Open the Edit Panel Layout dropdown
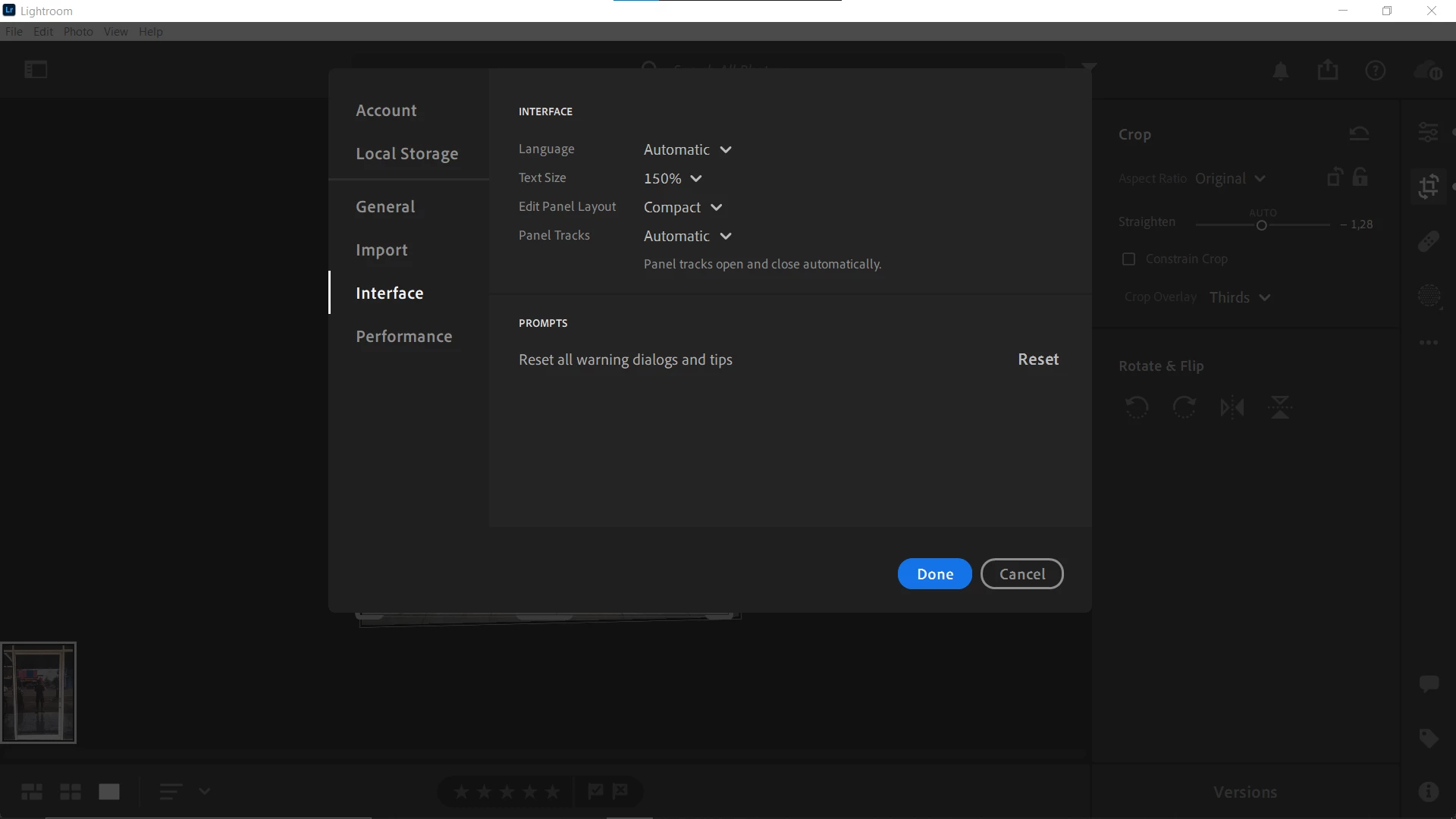The height and width of the screenshot is (819, 1456). point(682,208)
